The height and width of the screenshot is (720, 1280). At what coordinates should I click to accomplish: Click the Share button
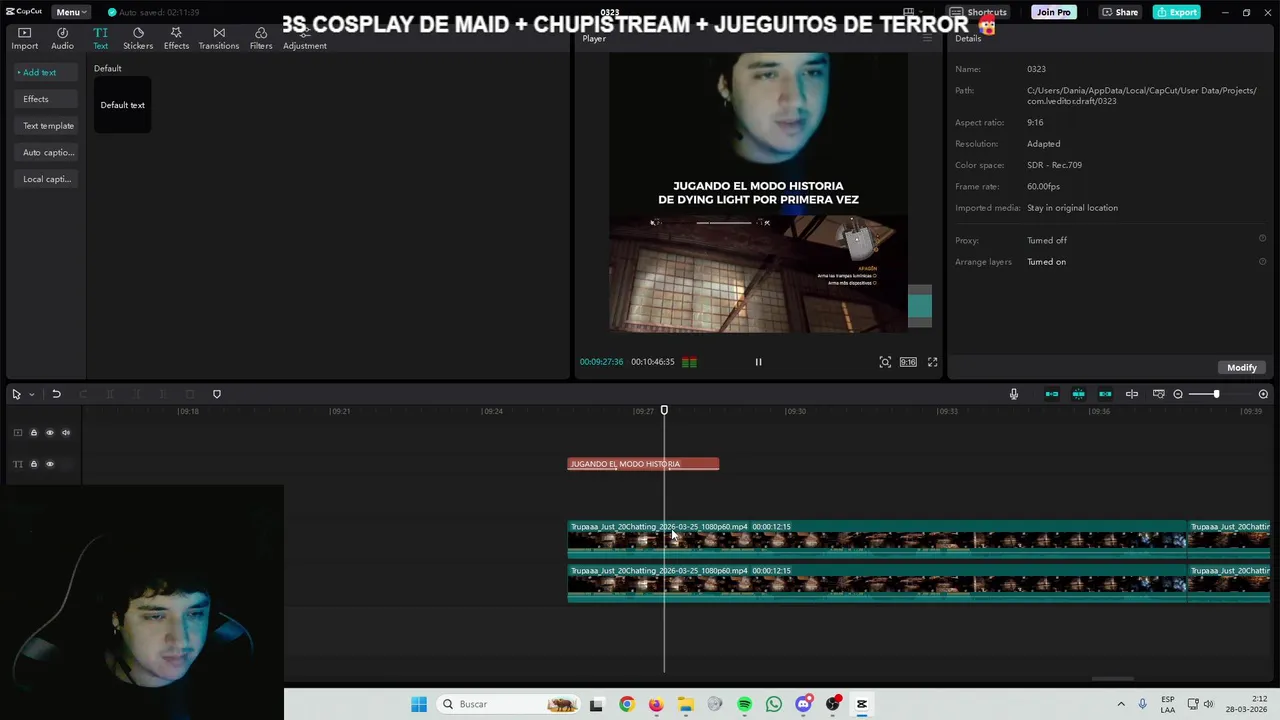[1120, 12]
